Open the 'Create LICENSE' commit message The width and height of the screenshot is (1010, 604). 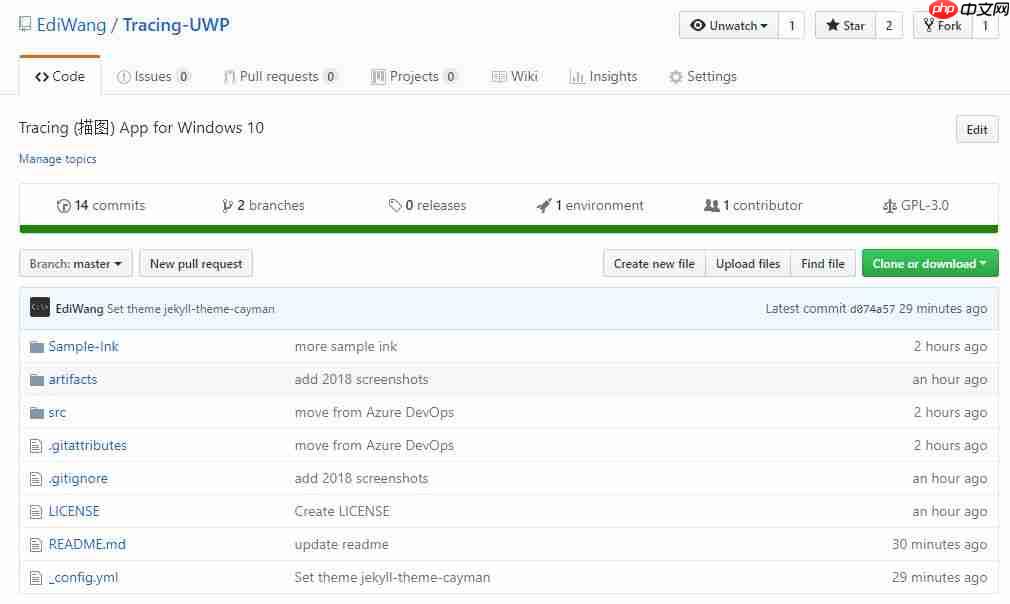(x=342, y=511)
